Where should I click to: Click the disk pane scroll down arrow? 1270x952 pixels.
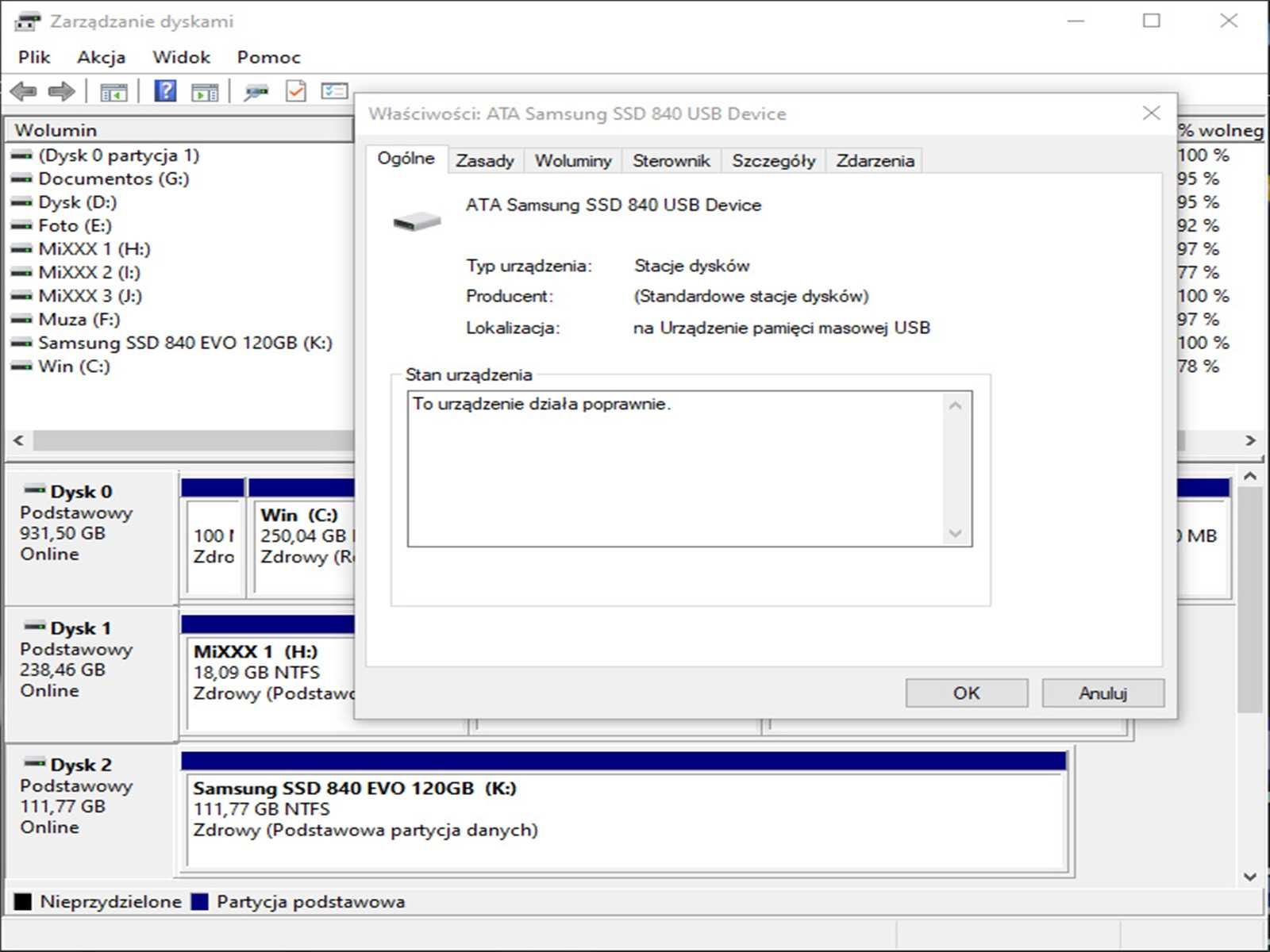1250,877
